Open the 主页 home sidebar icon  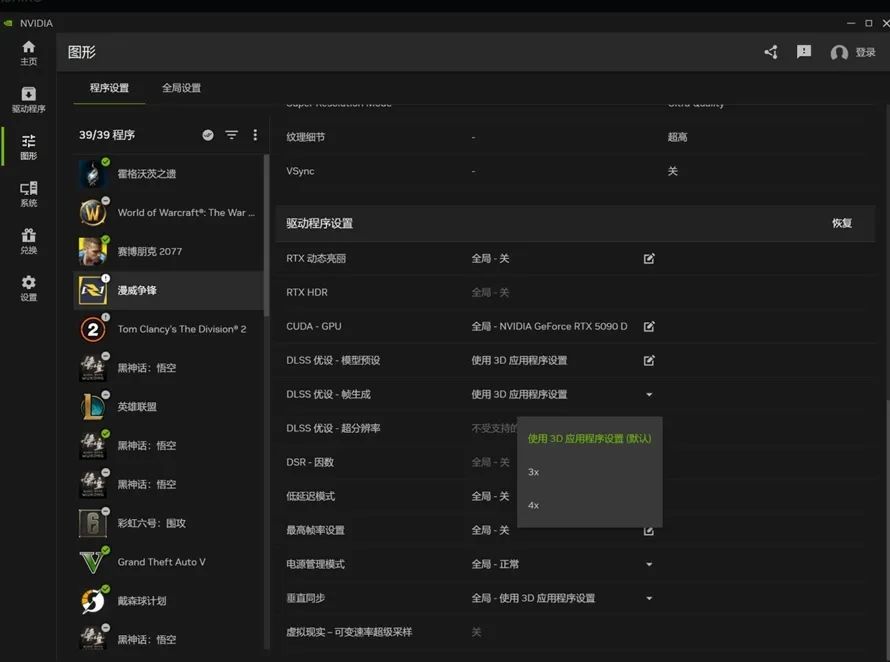pyautogui.click(x=28, y=52)
